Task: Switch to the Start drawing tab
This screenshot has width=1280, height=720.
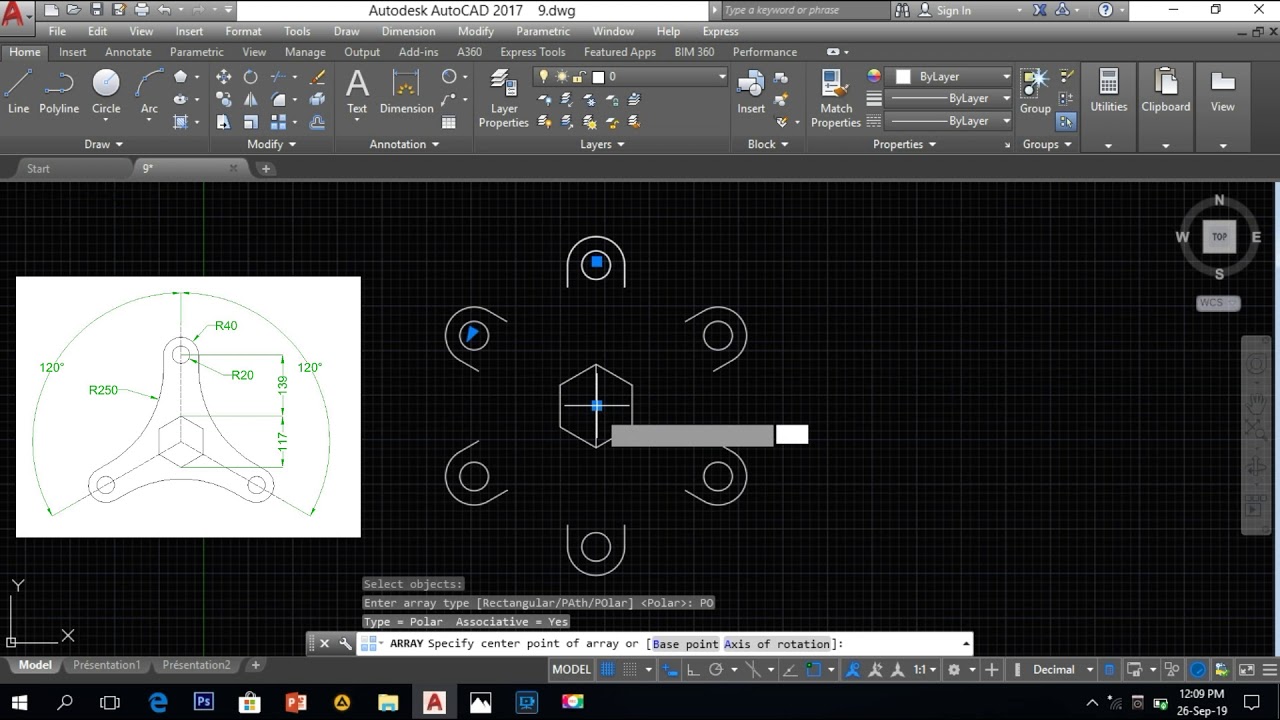Action: [38, 169]
